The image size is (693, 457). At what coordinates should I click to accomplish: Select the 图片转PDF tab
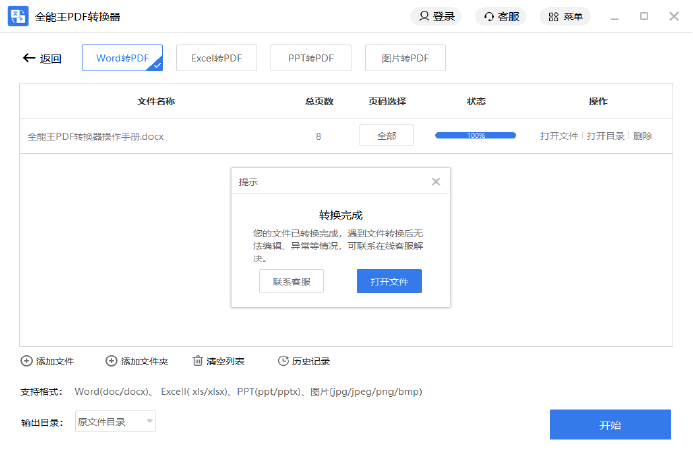(x=405, y=58)
